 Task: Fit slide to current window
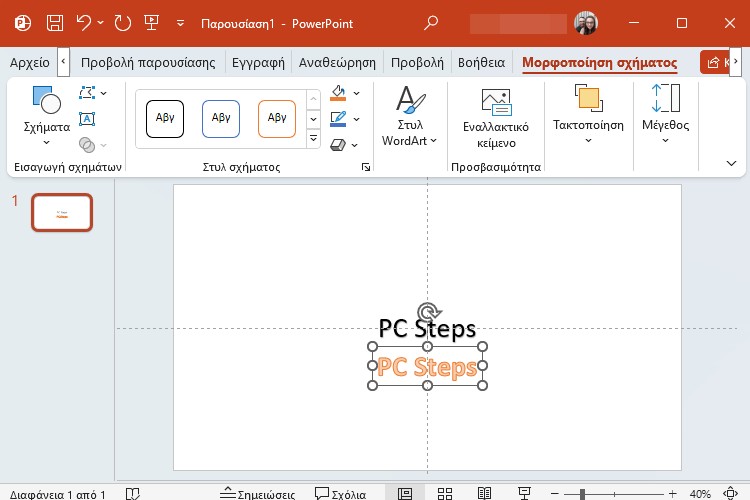[x=730, y=493]
